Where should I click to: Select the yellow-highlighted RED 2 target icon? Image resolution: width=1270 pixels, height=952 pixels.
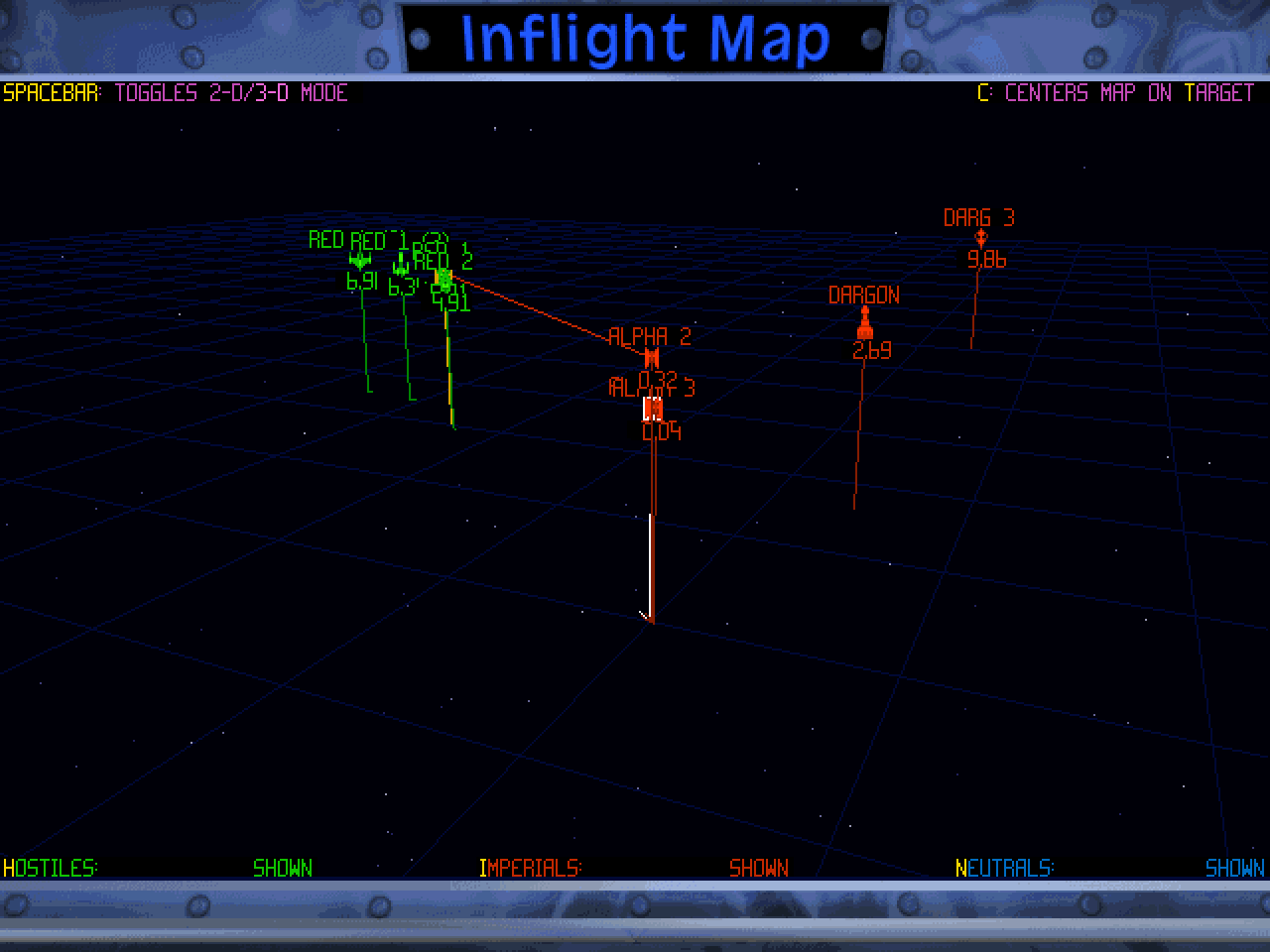pyautogui.click(x=443, y=279)
